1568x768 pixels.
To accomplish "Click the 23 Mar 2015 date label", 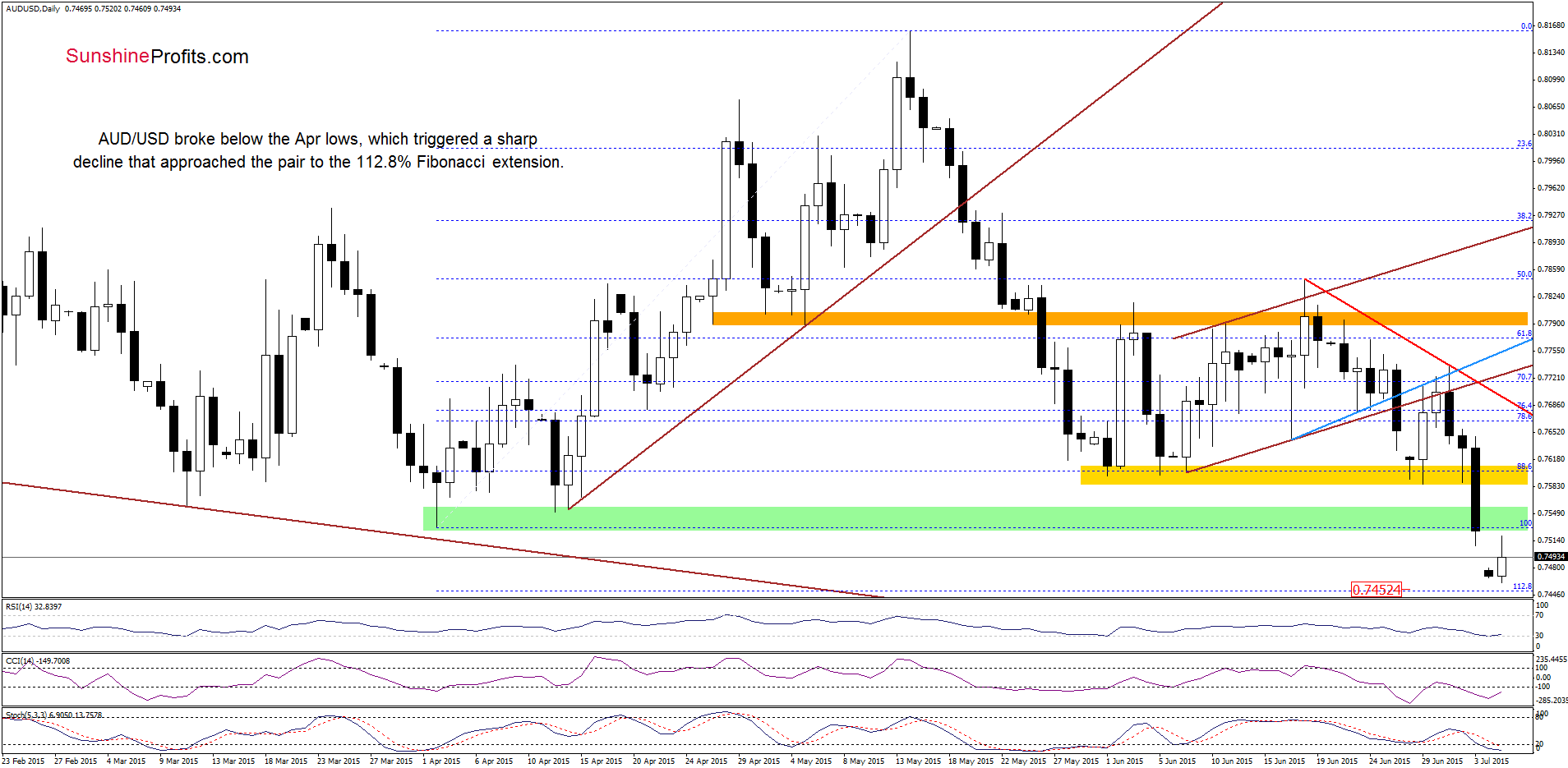I will click(339, 761).
